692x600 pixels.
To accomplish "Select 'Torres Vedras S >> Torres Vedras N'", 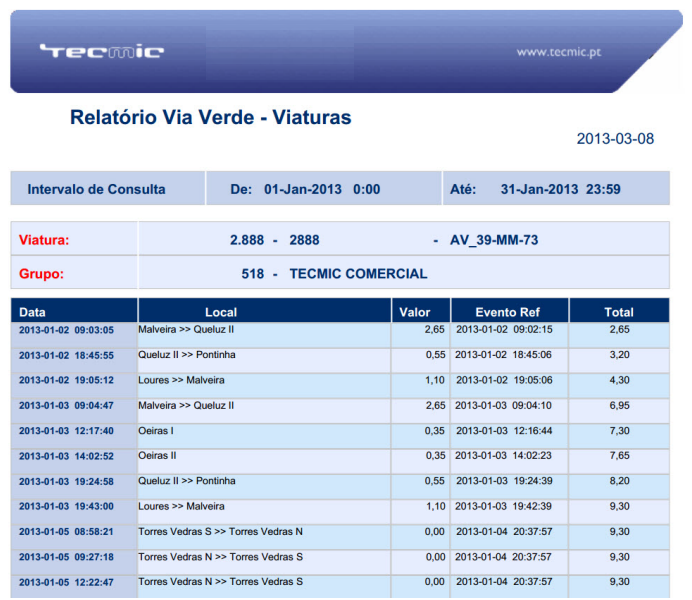I will pos(221,532).
